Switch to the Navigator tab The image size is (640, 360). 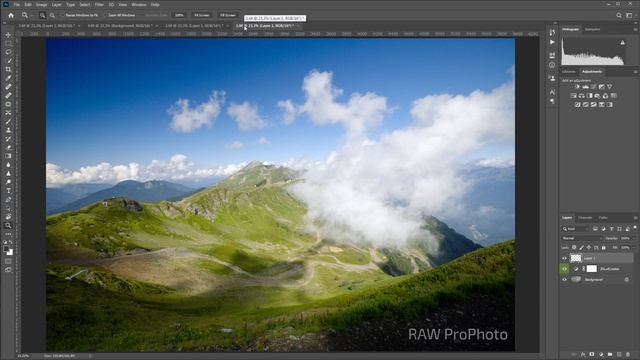click(x=592, y=29)
